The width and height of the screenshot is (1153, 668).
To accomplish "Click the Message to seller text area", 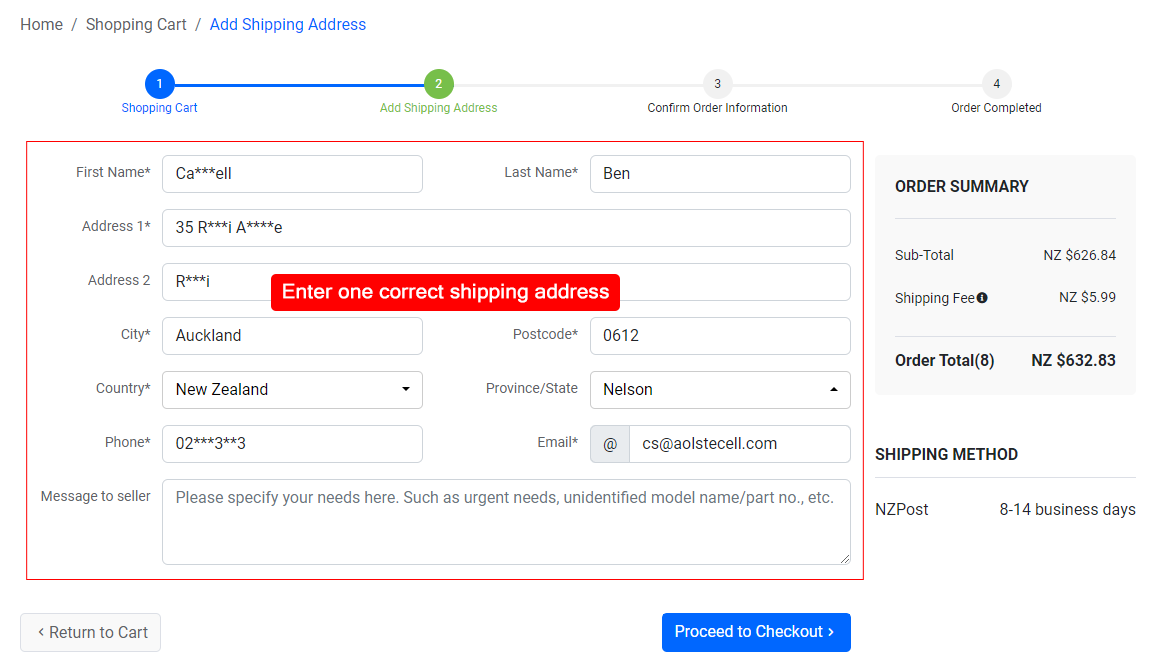I will (505, 522).
